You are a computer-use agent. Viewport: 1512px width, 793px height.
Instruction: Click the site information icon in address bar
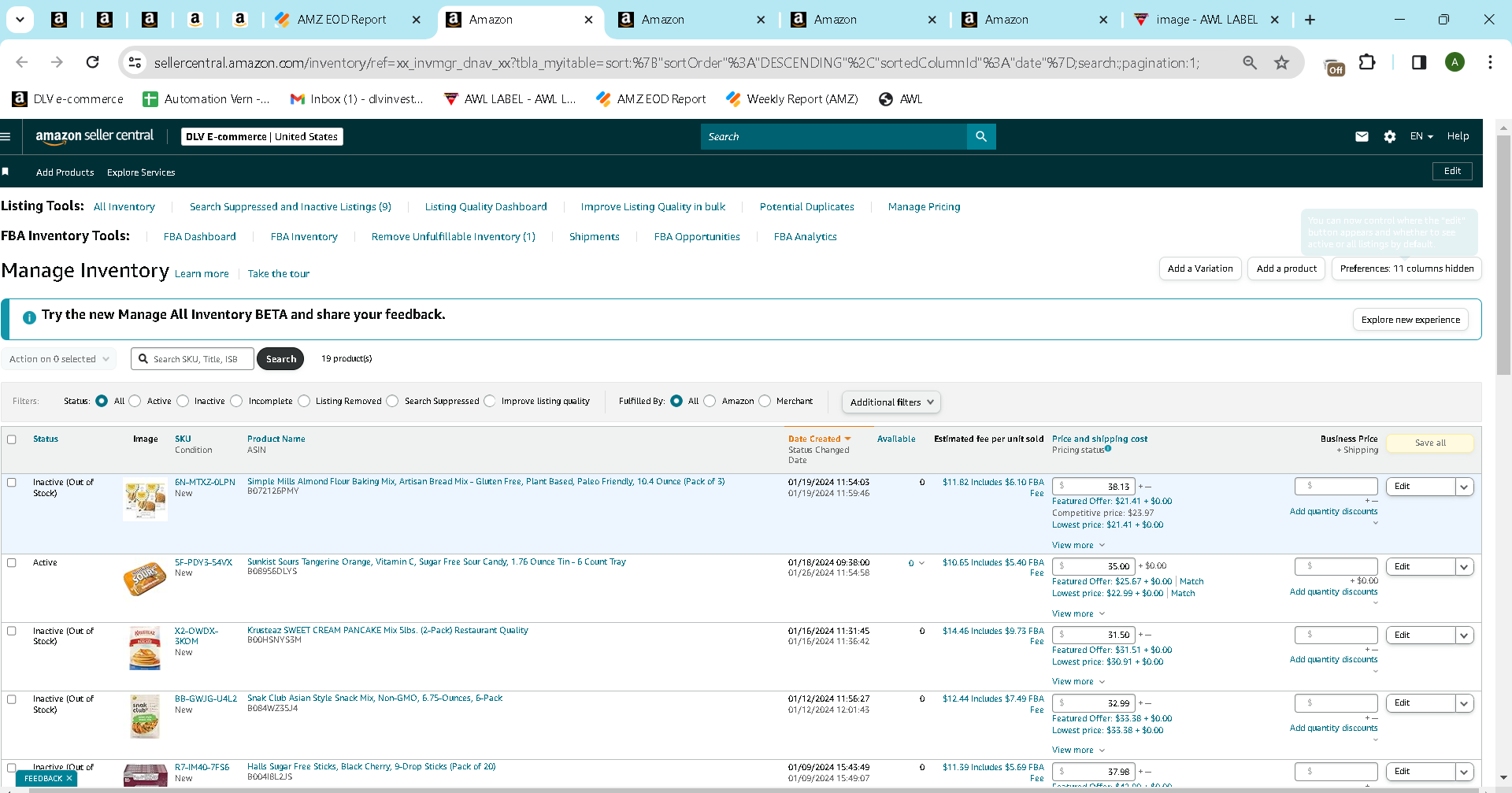[x=135, y=62]
